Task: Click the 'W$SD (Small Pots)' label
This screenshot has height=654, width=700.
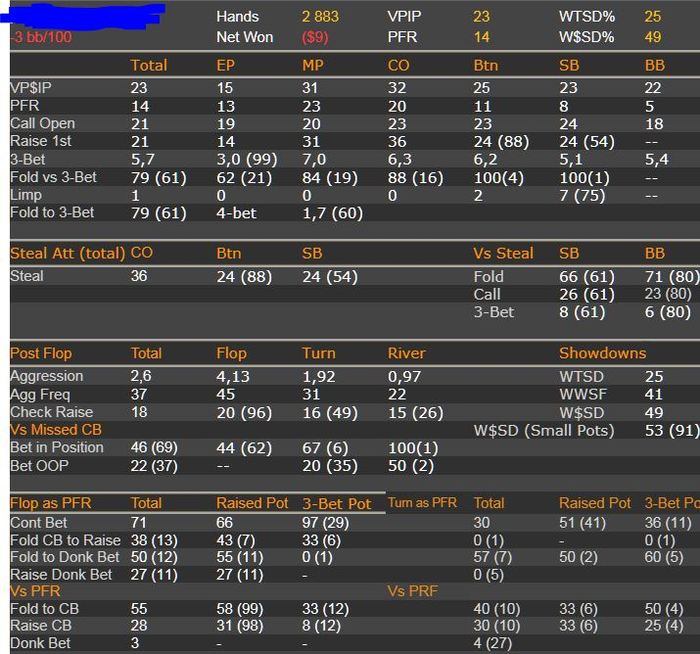Action: [x=544, y=431]
